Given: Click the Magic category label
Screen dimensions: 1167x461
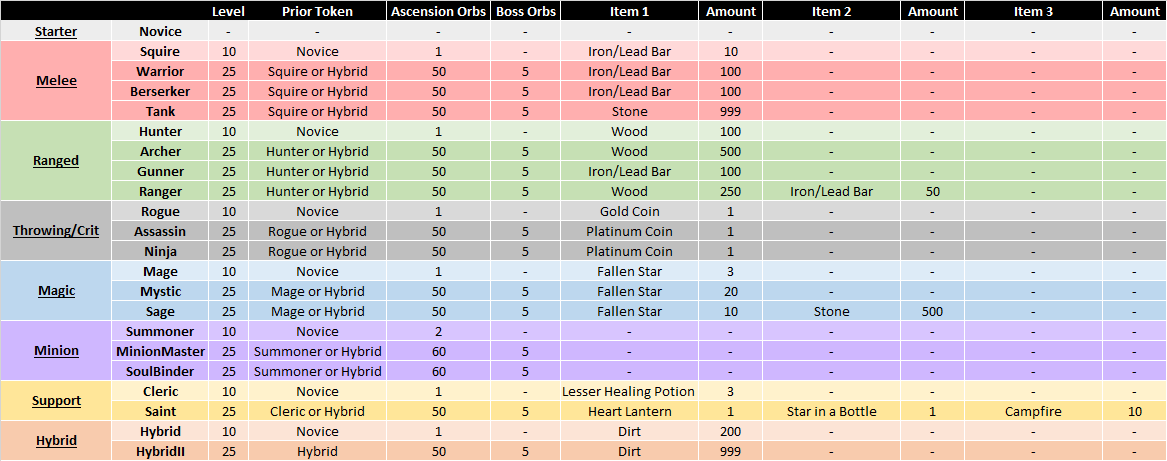Looking at the screenshot, I should 57,291.
